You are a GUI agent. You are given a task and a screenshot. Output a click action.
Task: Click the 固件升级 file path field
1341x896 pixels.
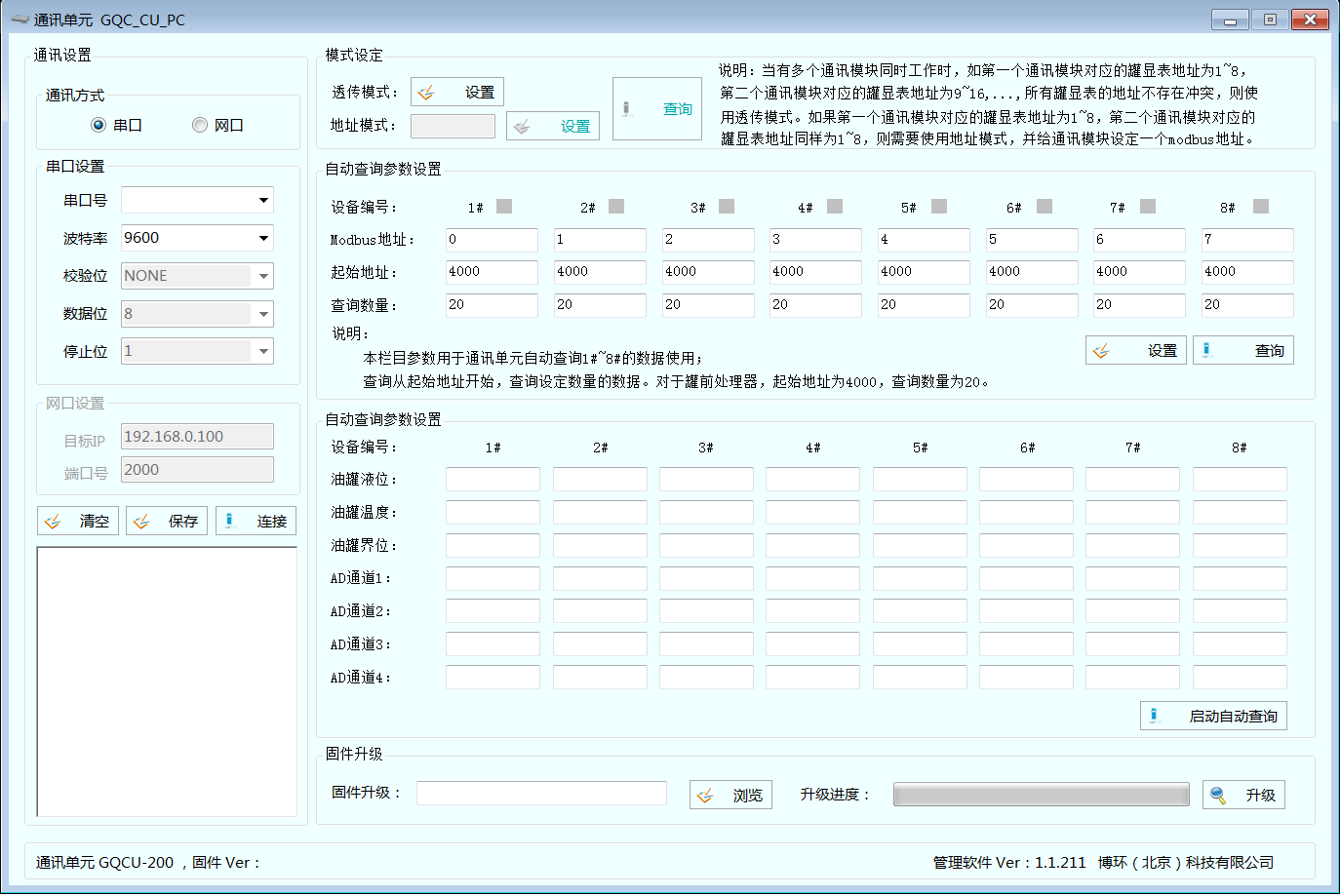(541, 793)
